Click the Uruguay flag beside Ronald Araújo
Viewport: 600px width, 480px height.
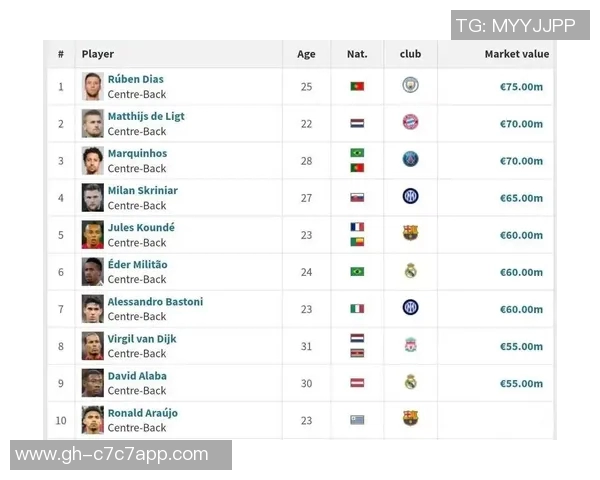(x=357, y=420)
